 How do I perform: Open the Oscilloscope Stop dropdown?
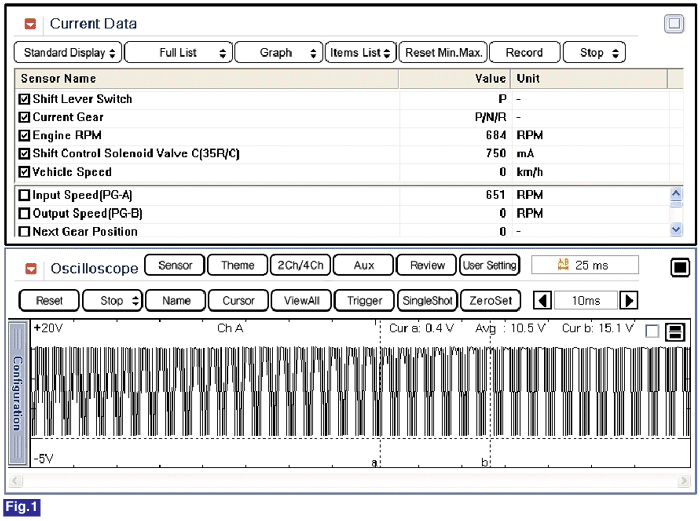112,300
